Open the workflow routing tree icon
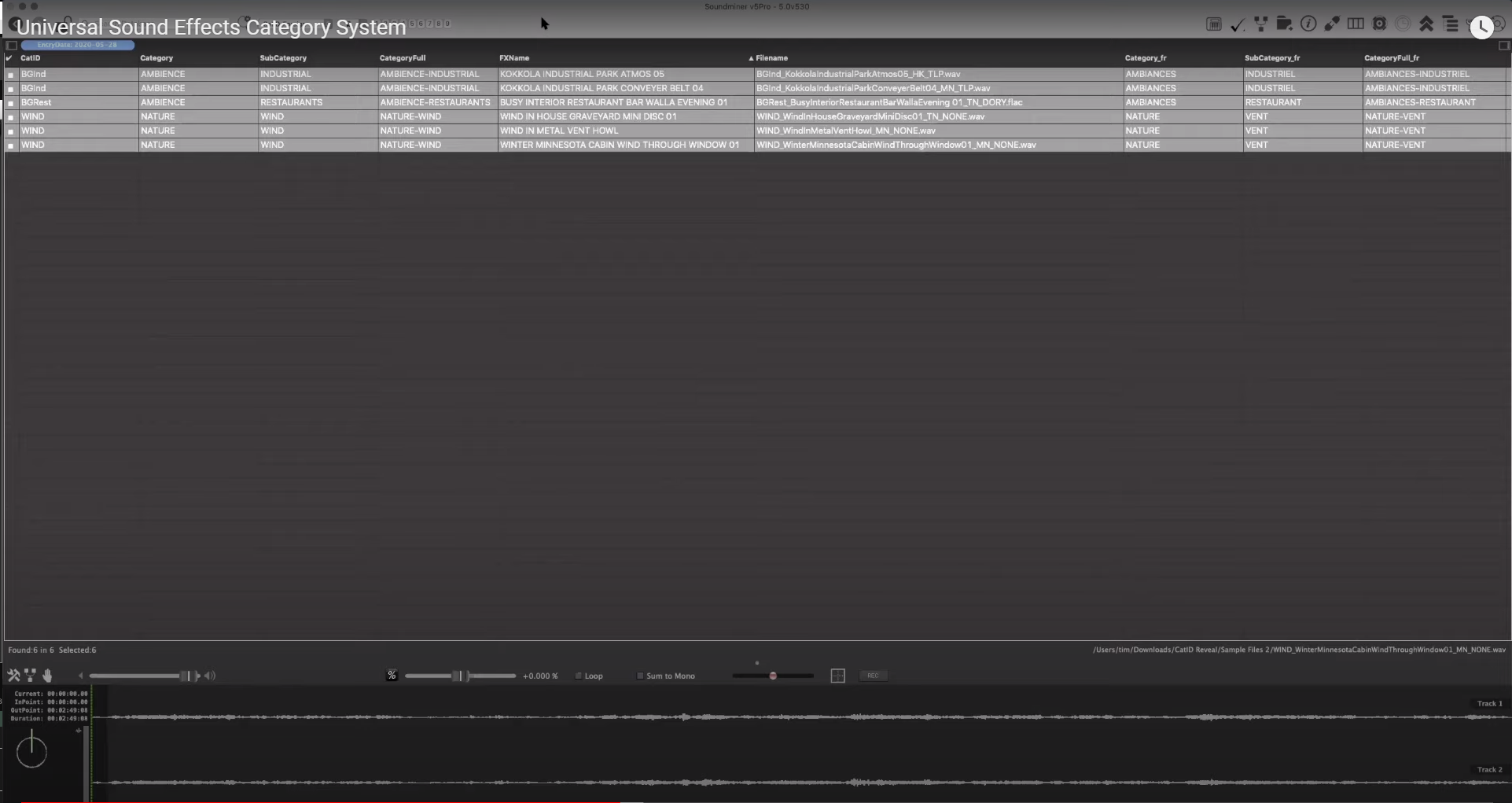Screen dimensions: 1512x803 pyautogui.click(x=1260, y=24)
